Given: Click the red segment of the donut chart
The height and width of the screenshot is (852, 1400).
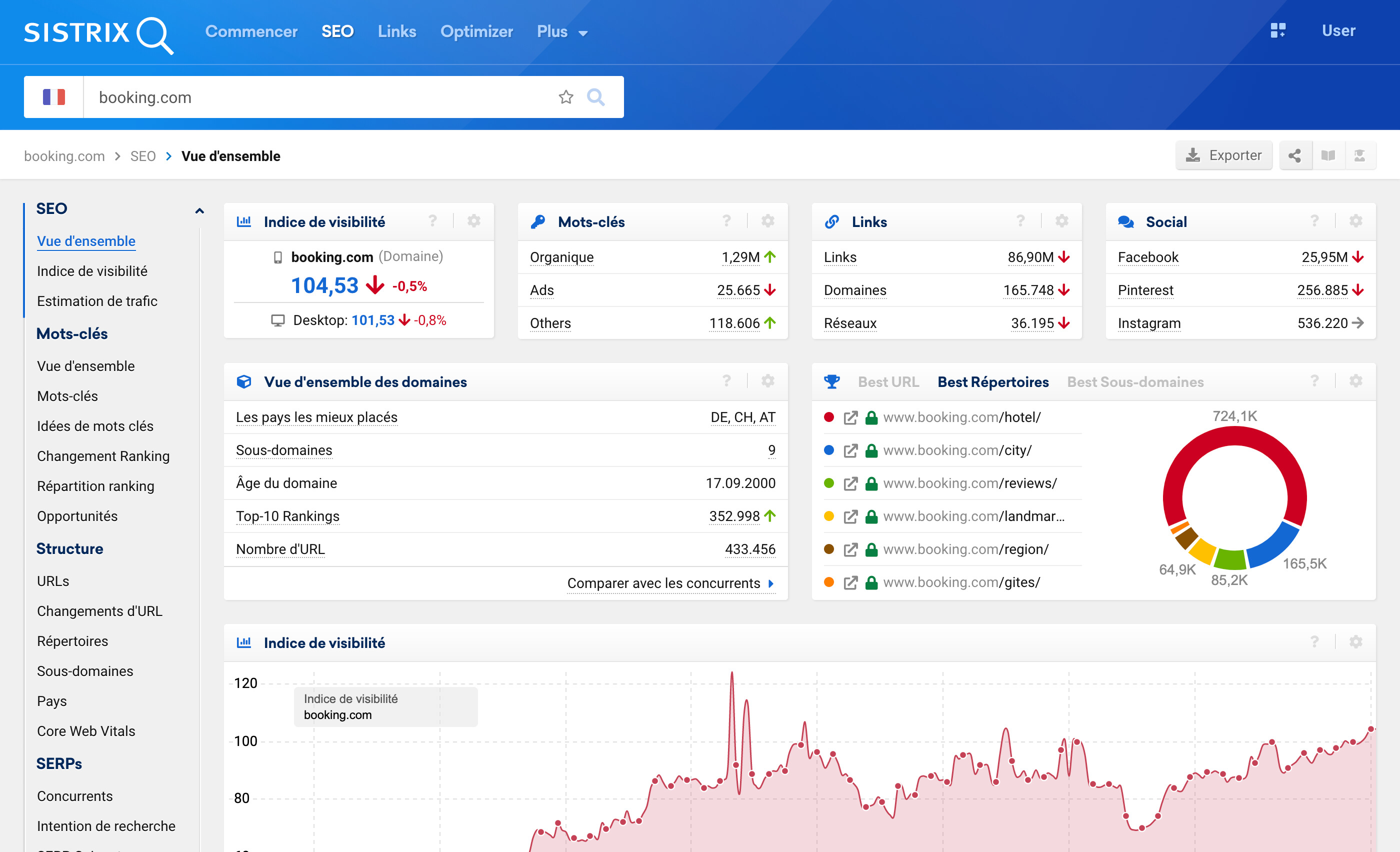Looking at the screenshot, I should point(1234,436).
